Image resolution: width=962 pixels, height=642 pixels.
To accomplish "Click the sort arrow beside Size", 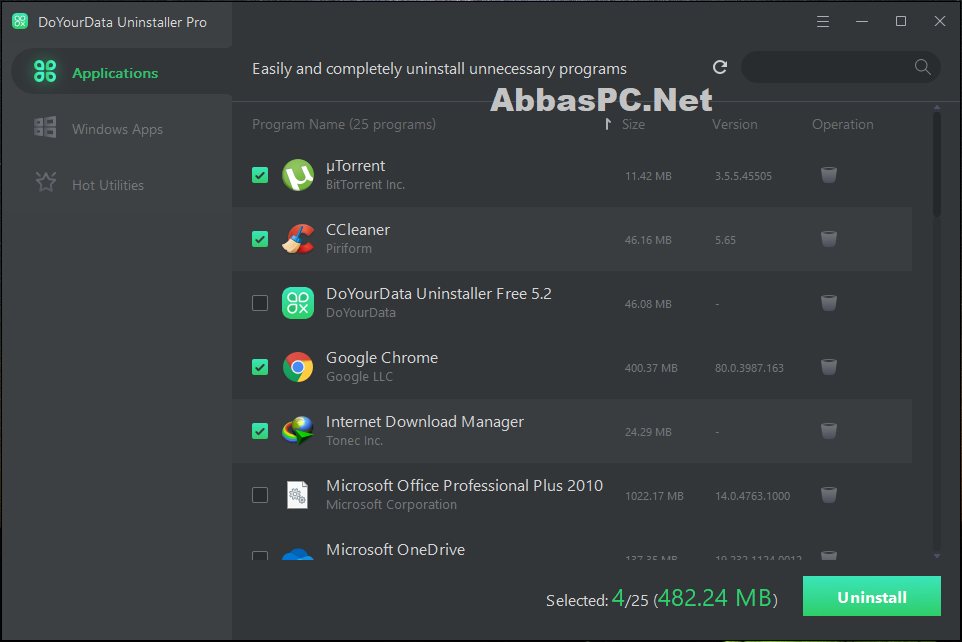I will (x=607, y=124).
